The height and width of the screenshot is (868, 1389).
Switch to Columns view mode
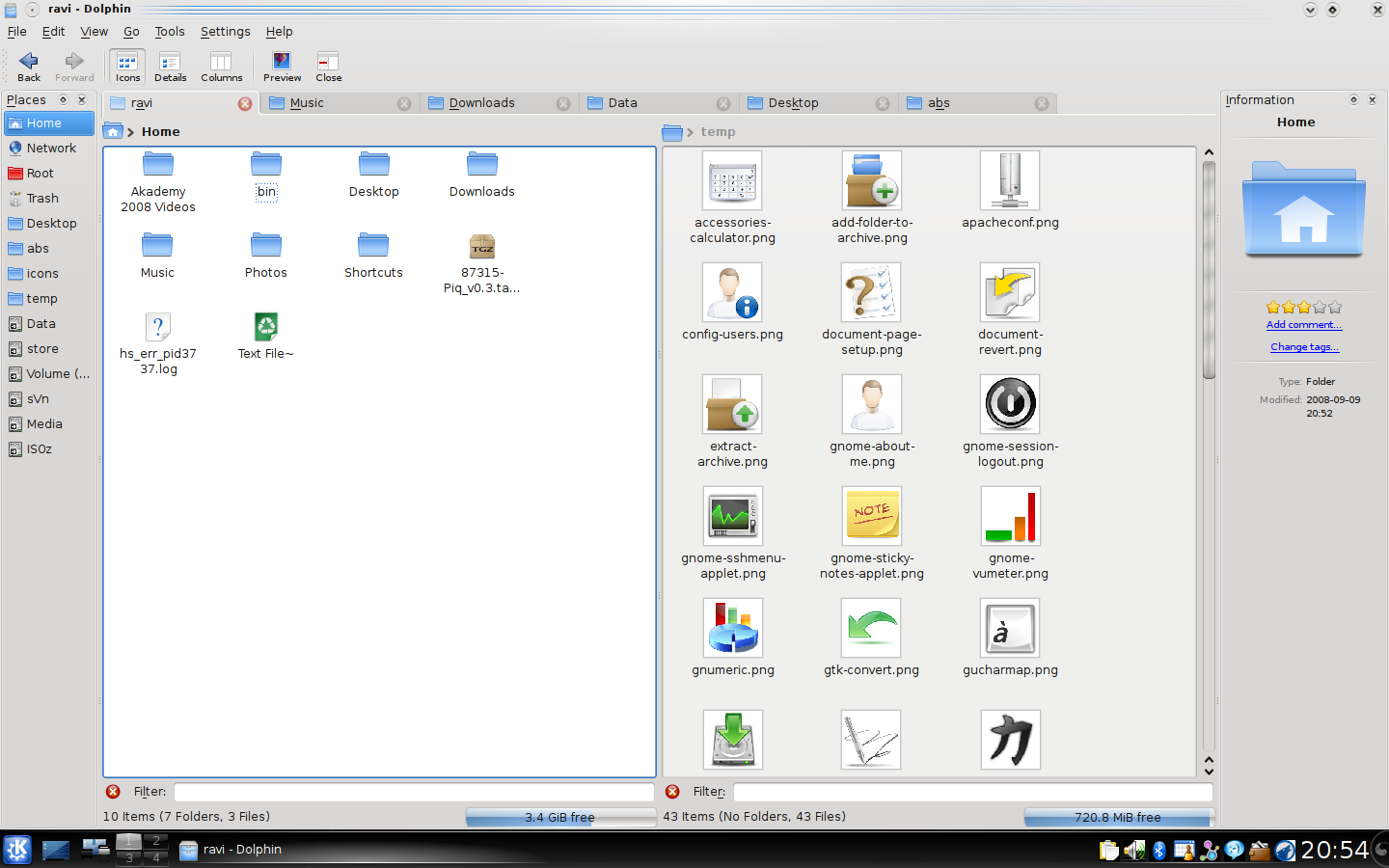click(x=221, y=67)
